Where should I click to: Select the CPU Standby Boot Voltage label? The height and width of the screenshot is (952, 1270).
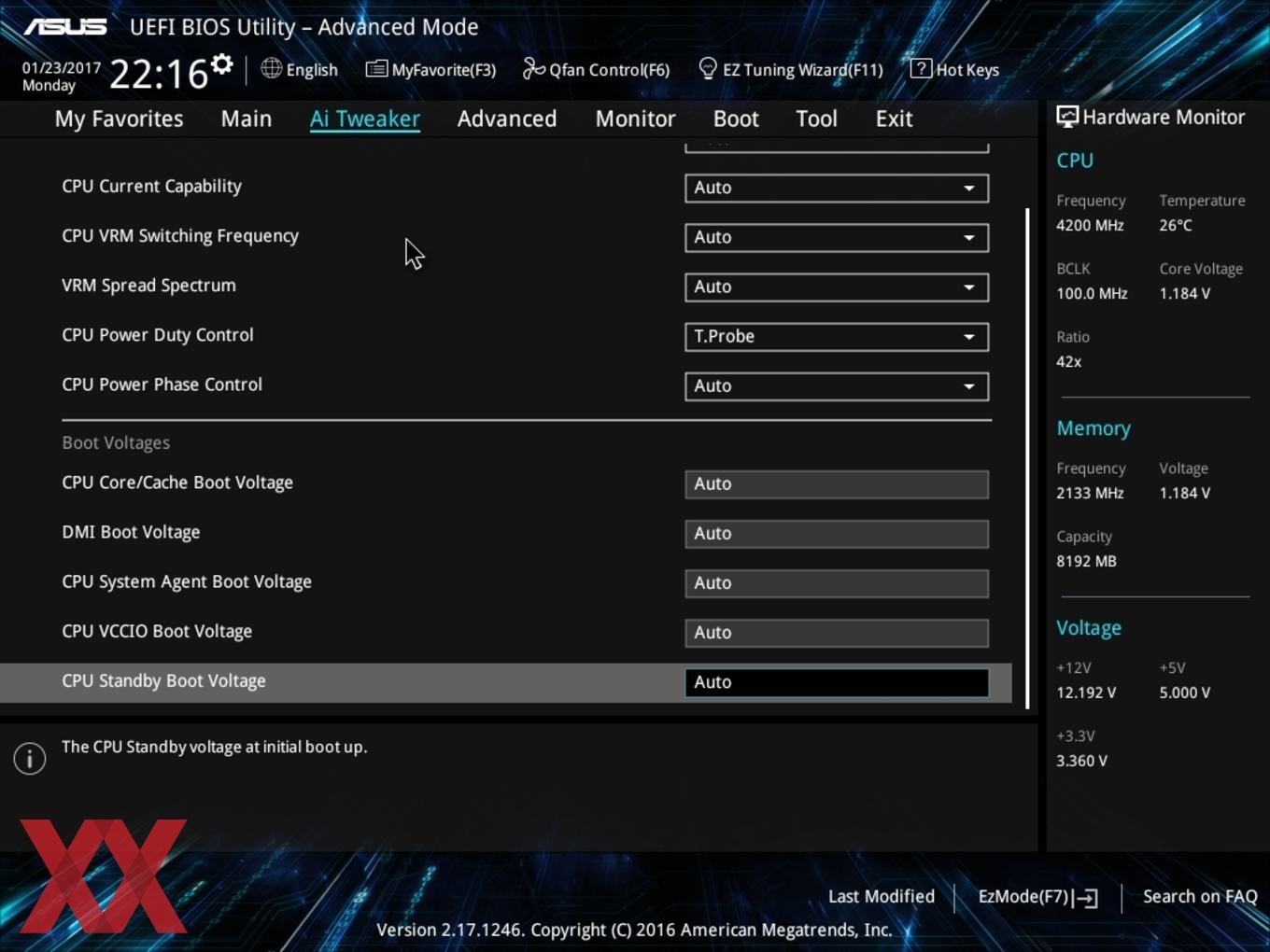pos(163,680)
